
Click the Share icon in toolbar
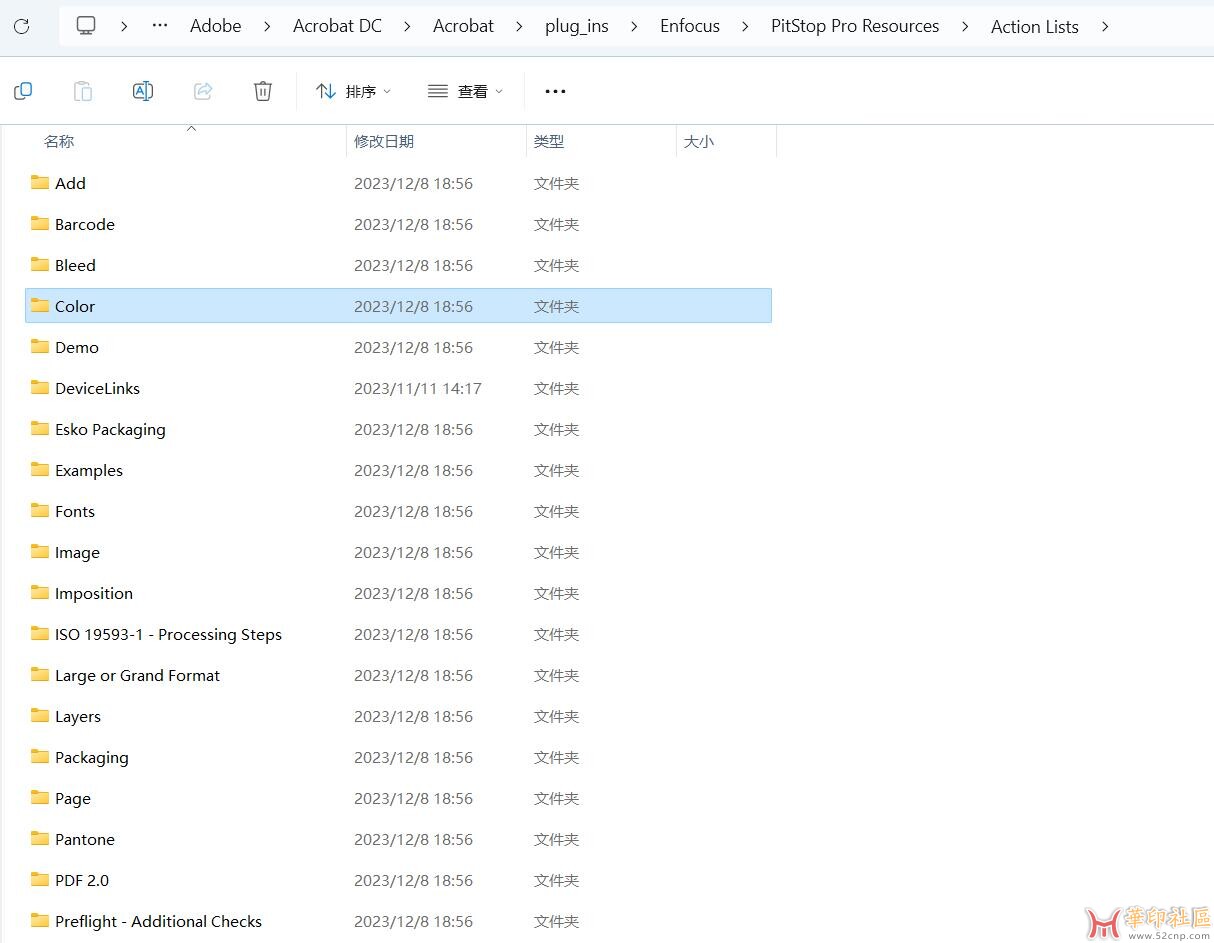[203, 91]
